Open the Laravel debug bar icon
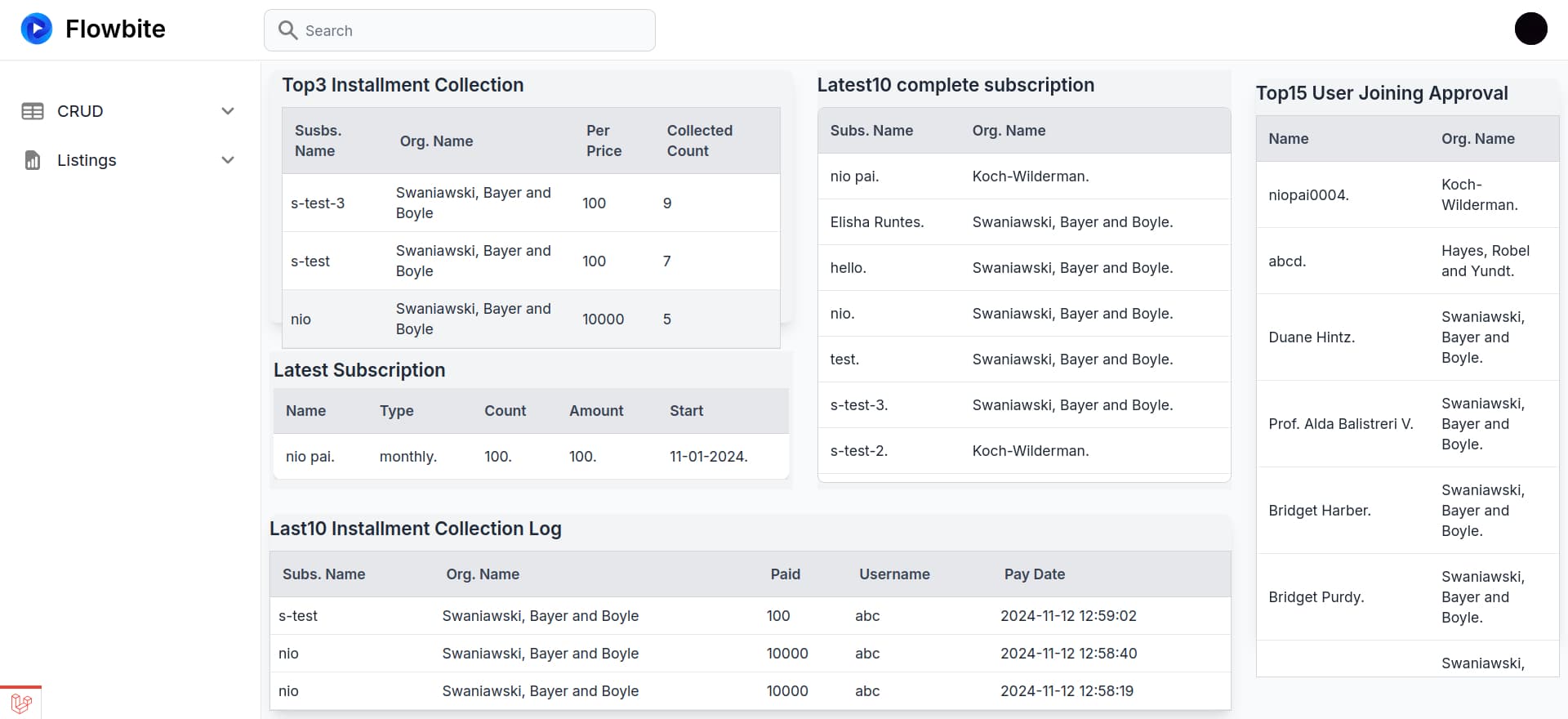1568x719 pixels. coord(21,703)
